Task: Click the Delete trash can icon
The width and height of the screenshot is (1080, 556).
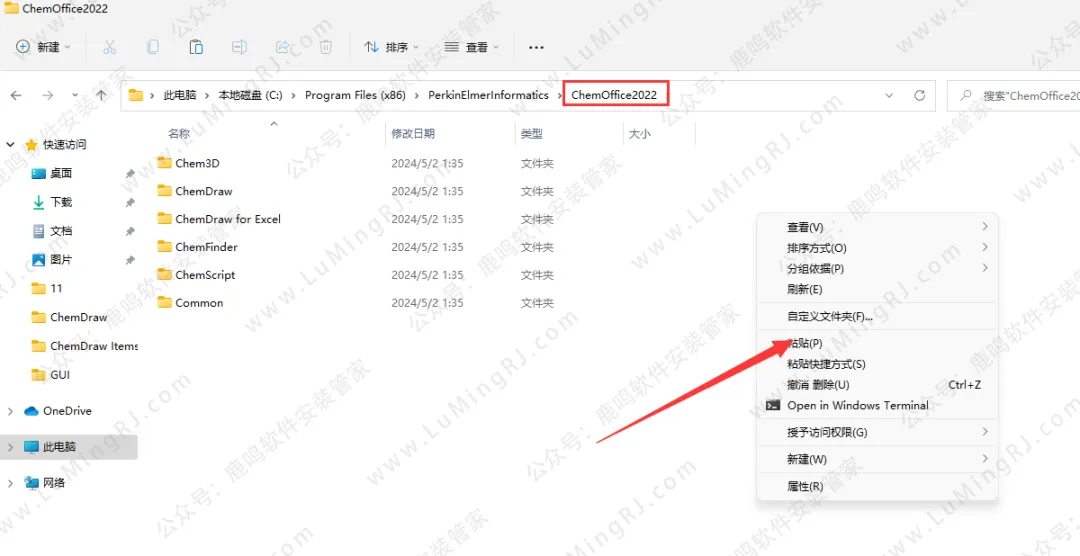Action: click(x=325, y=47)
